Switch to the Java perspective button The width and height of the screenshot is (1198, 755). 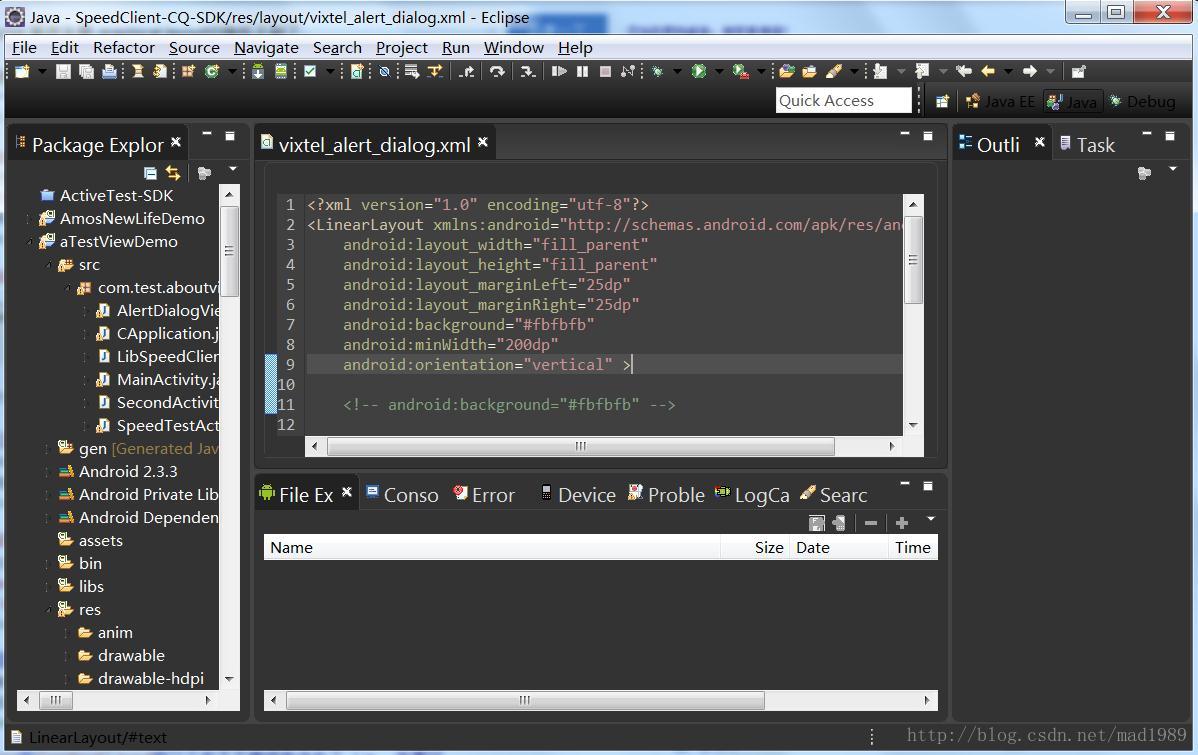pyautogui.click(x=1073, y=101)
